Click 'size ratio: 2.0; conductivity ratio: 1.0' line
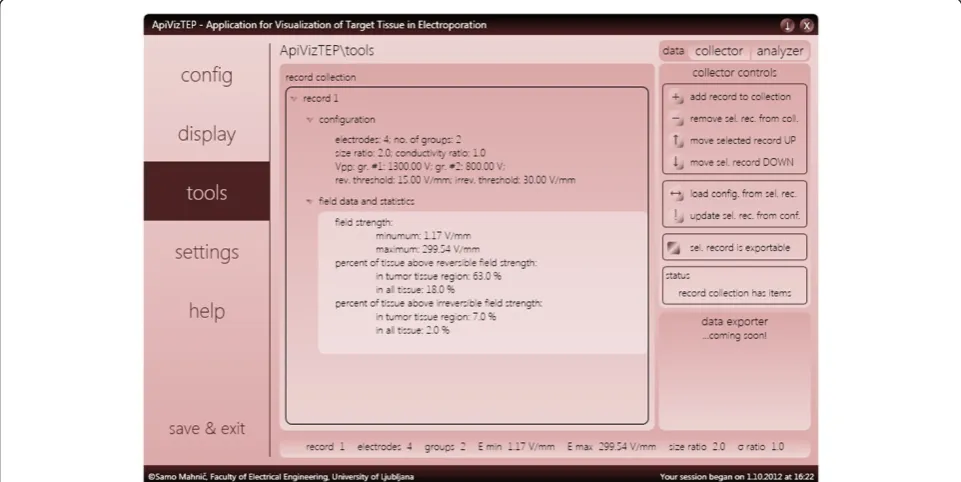Screen dimensions: 961x482 point(410,153)
